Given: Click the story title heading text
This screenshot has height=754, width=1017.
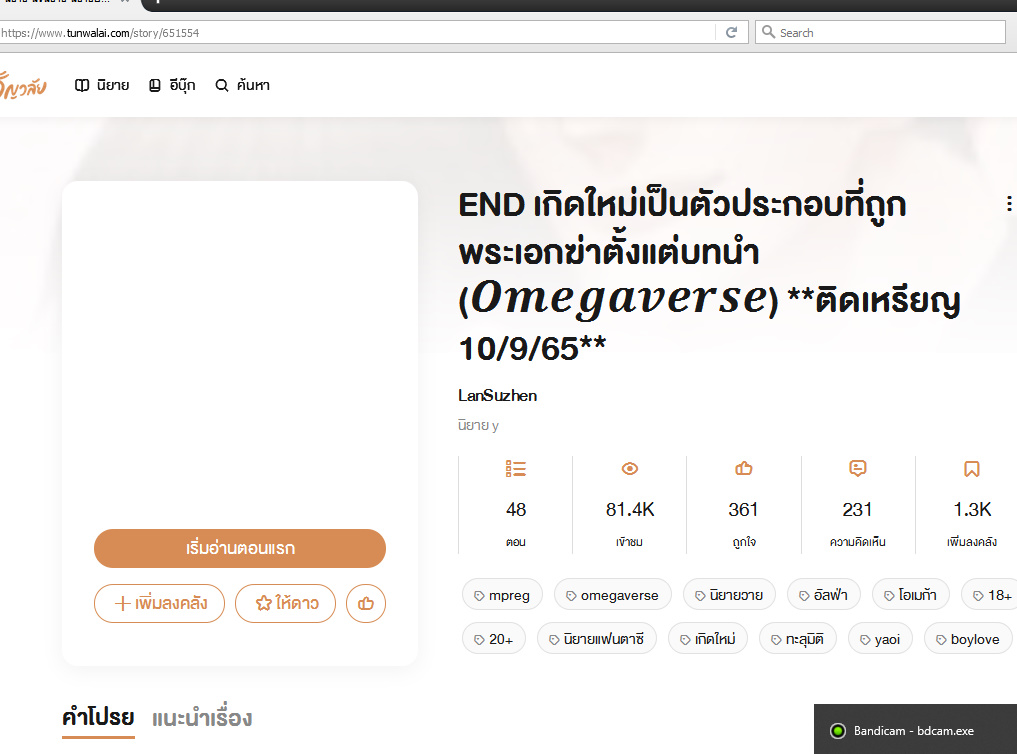Looking at the screenshot, I should point(709,276).
